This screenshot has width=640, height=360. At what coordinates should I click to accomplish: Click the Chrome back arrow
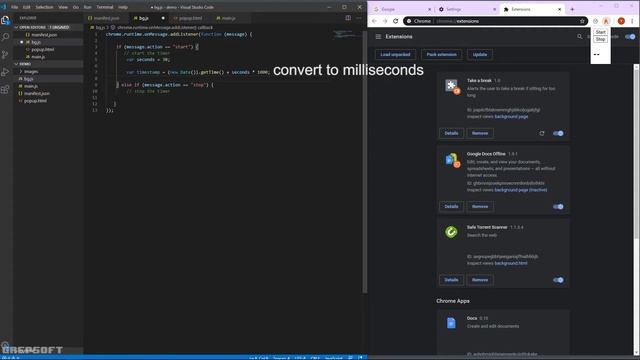[374, 21]
